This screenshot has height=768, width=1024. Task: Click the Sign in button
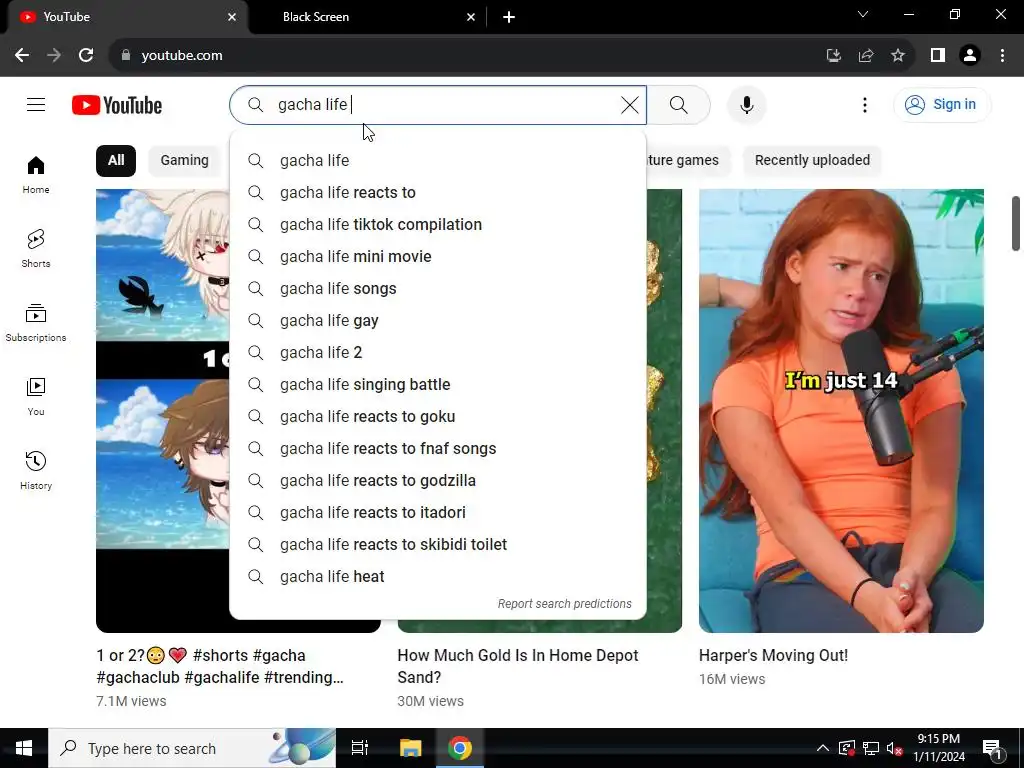coord(942,104)
